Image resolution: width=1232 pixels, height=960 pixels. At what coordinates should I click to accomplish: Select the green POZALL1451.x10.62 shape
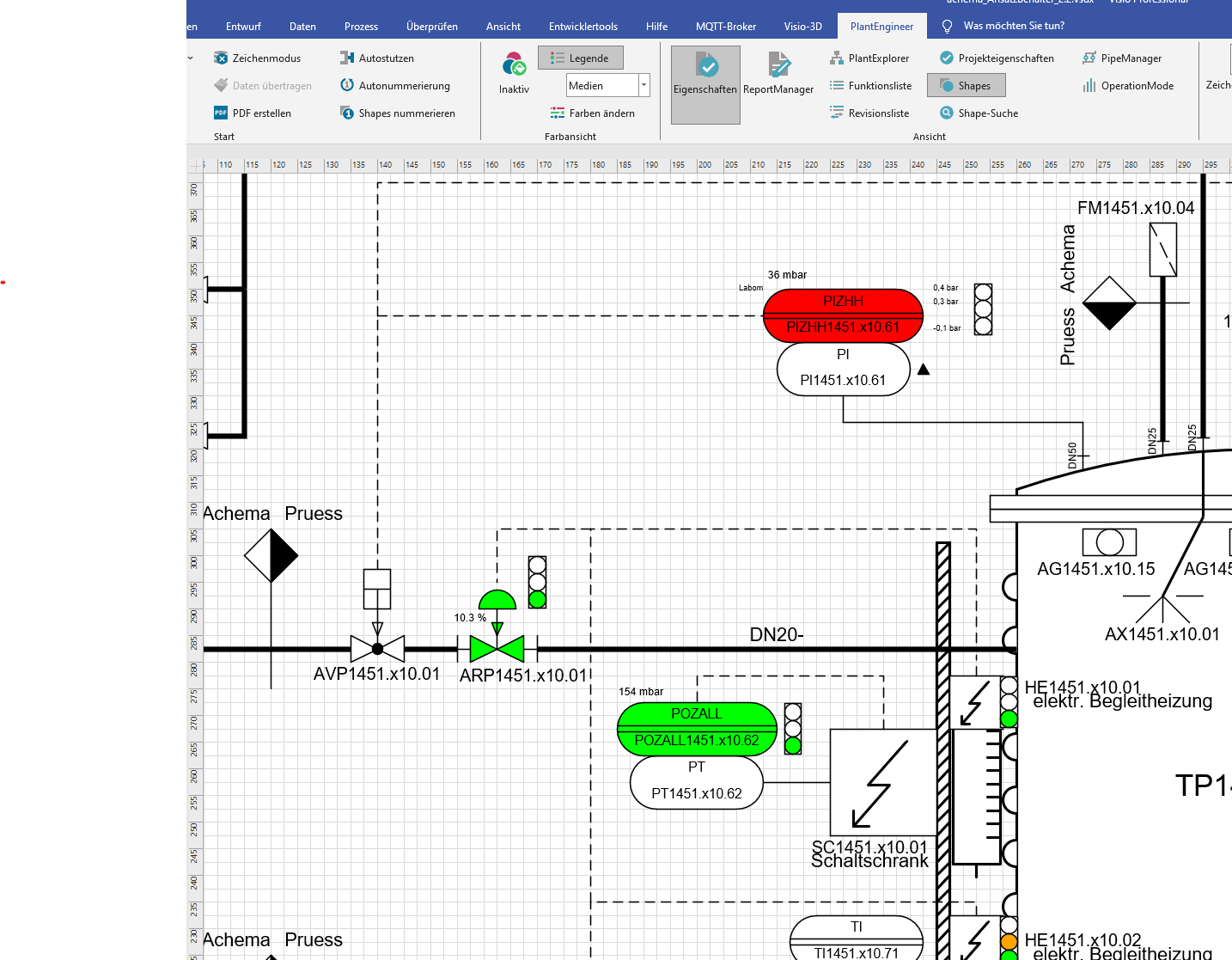coord(697,729)
